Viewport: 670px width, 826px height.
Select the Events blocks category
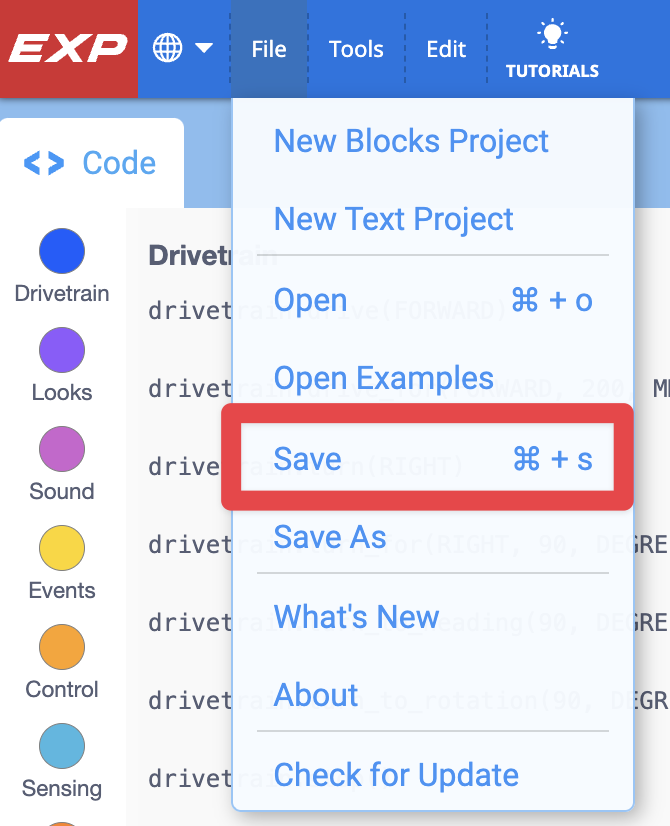[x=61, y=549]
